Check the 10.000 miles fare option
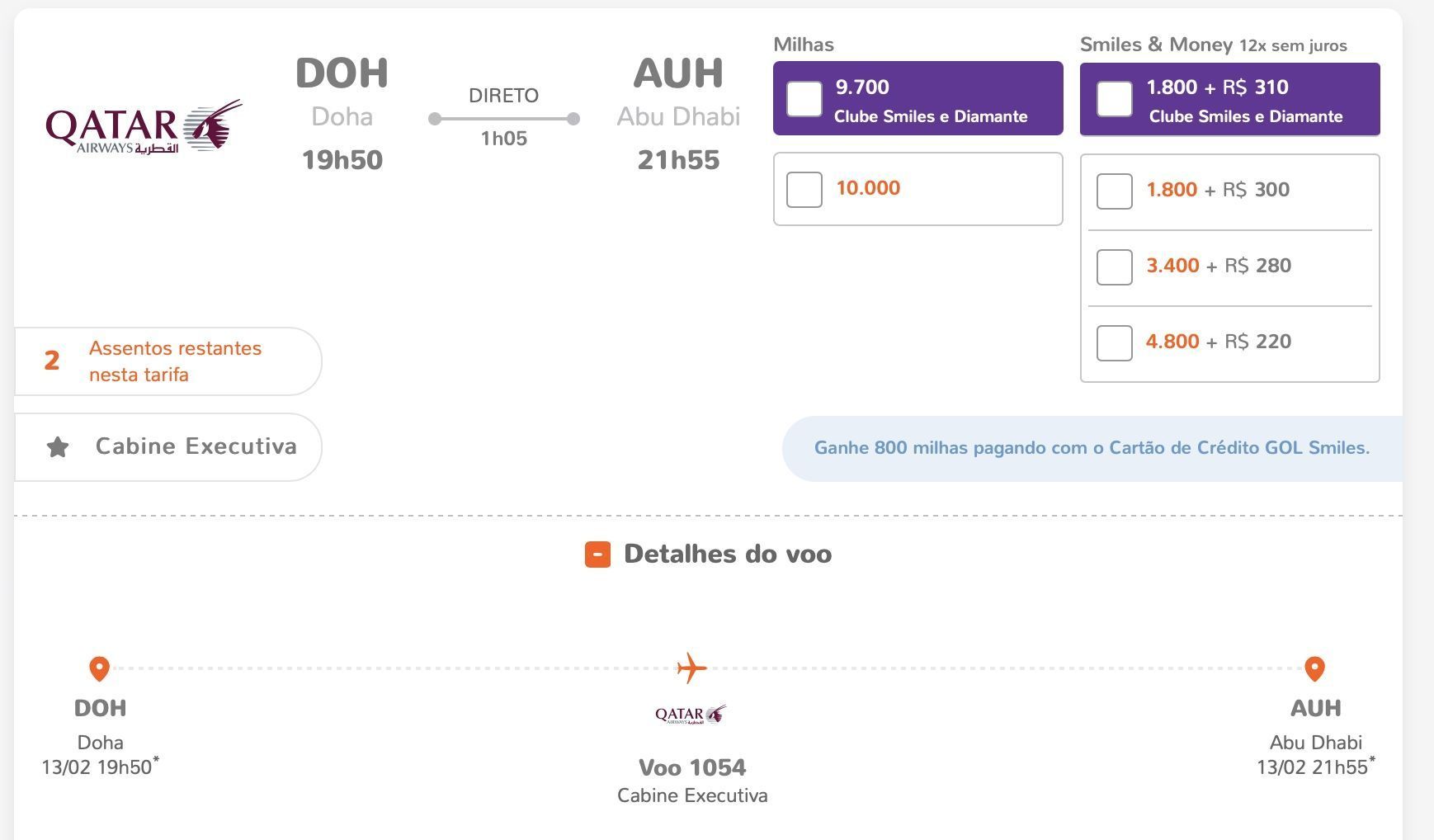The image size is (1434, 840). tap(804, 189)
